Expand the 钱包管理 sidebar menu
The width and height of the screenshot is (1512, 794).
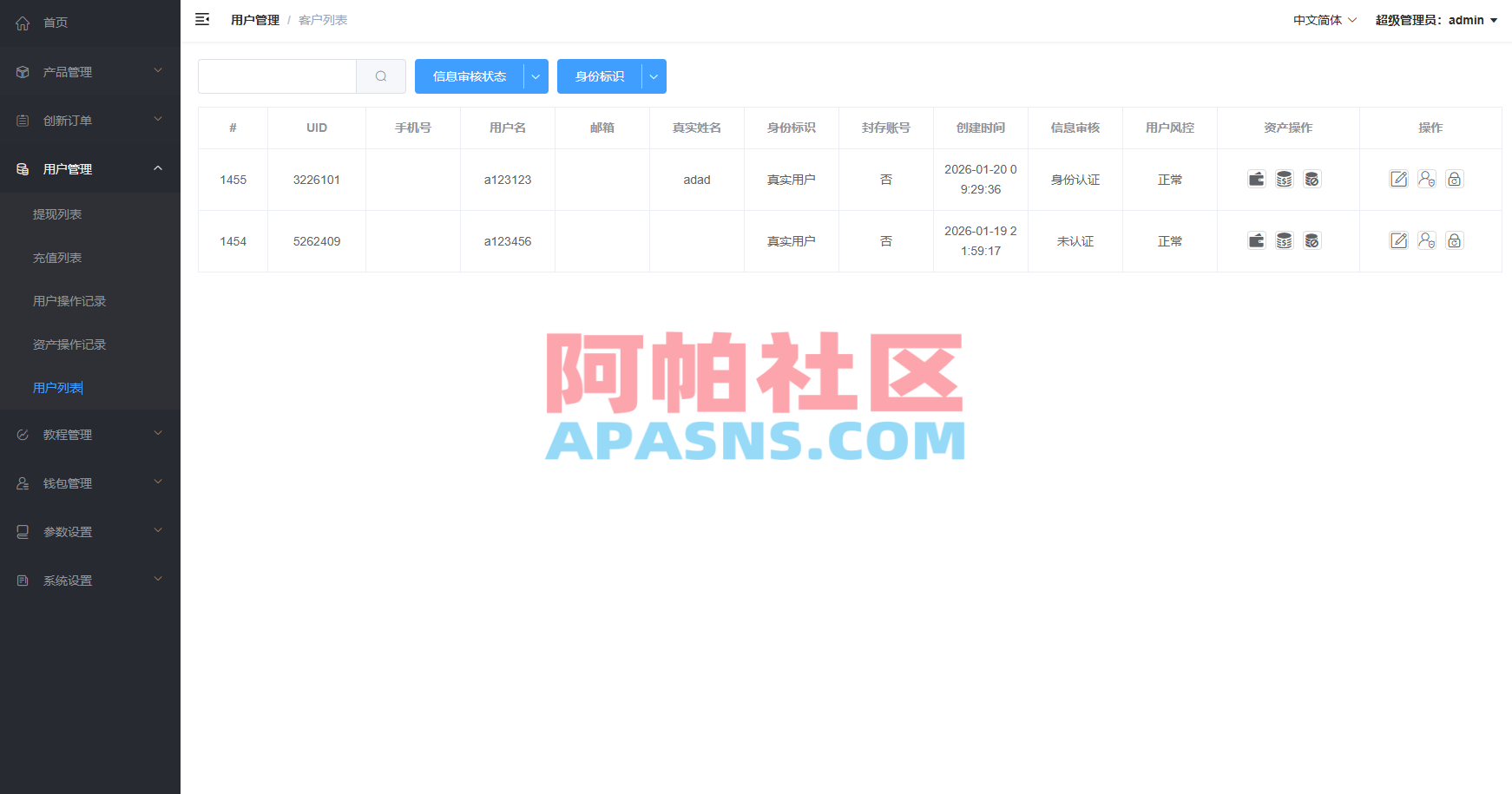point(90,482)
